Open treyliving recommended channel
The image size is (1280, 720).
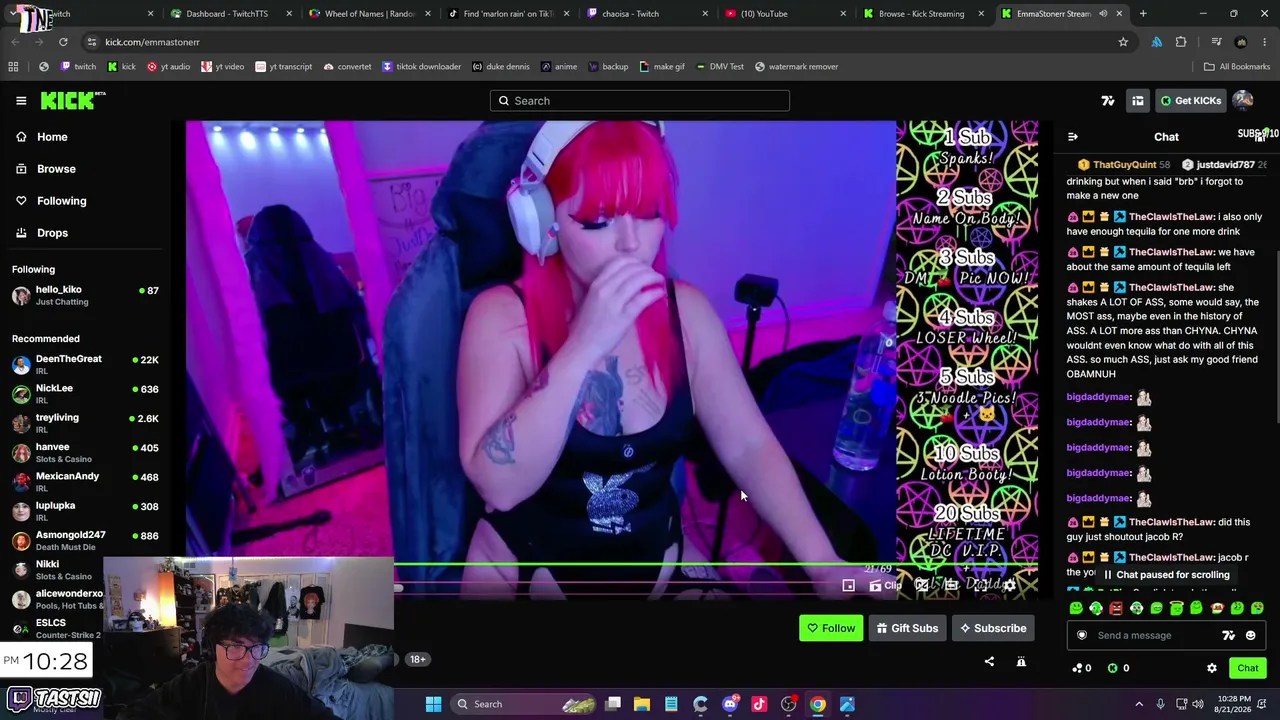[84, 423]
